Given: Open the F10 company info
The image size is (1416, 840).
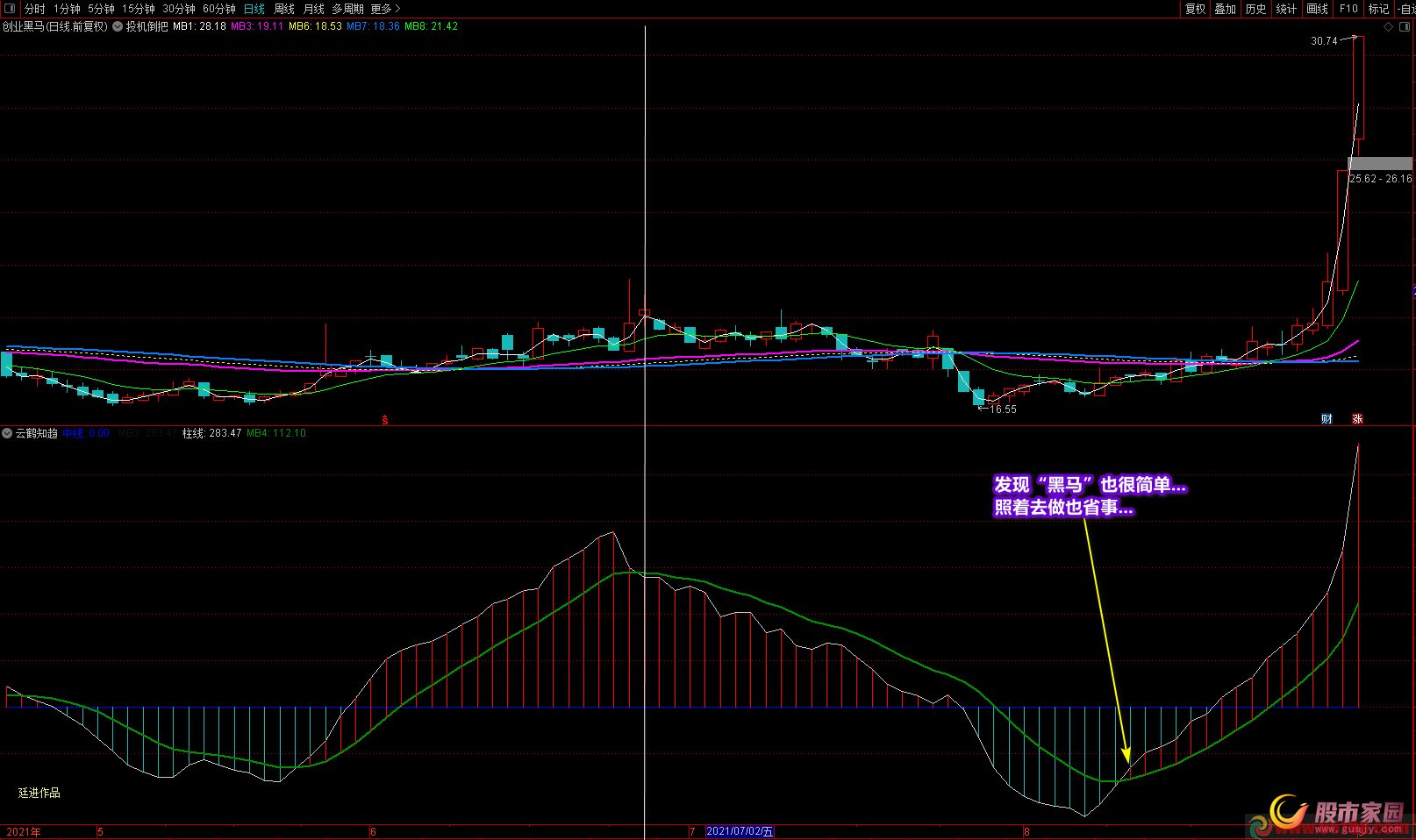Looking at the screenshot, I should pyautogui.click(x=1348, y=9).
